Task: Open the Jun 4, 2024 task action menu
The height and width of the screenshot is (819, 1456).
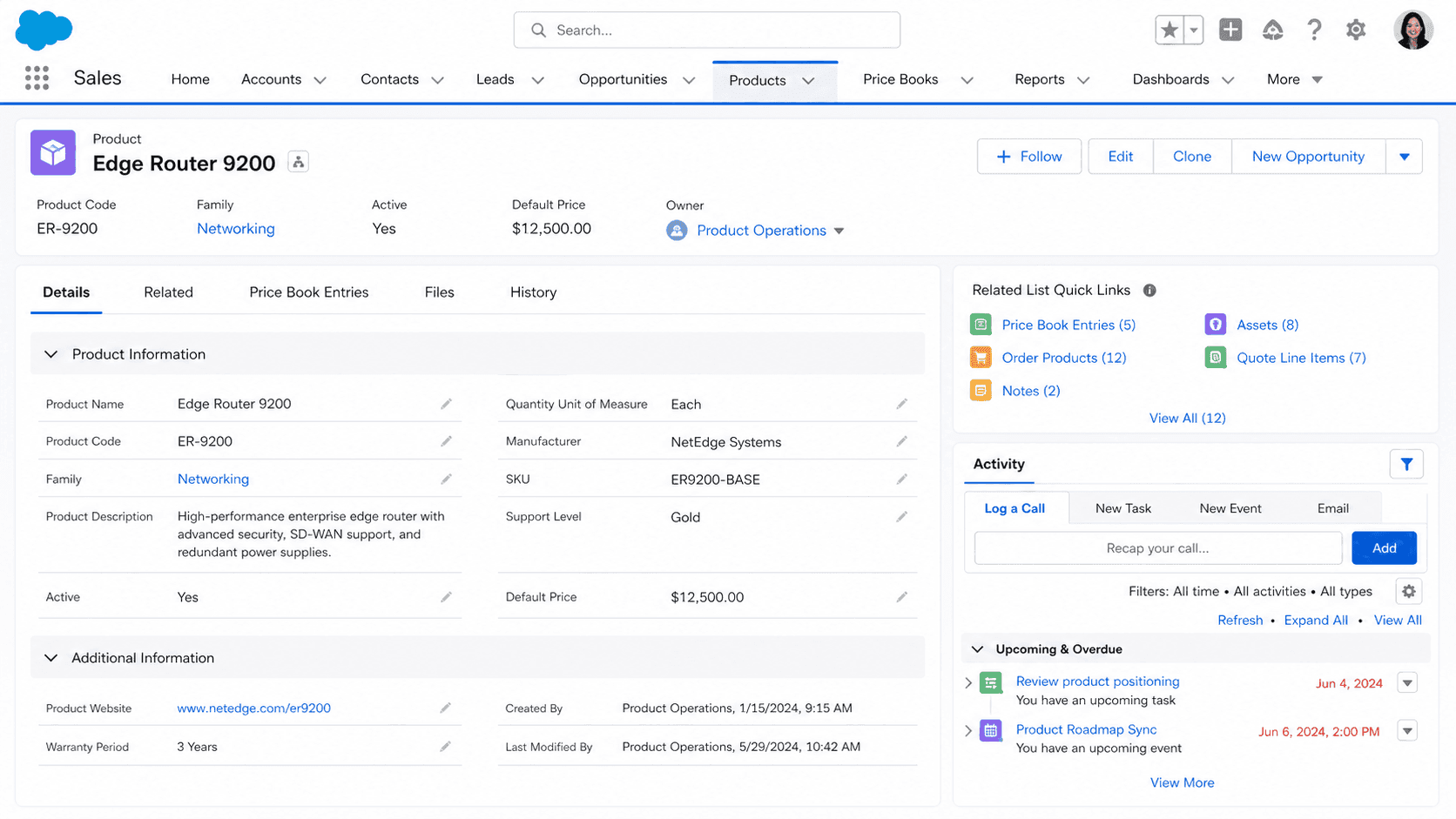Action: tap(1407, 682)
